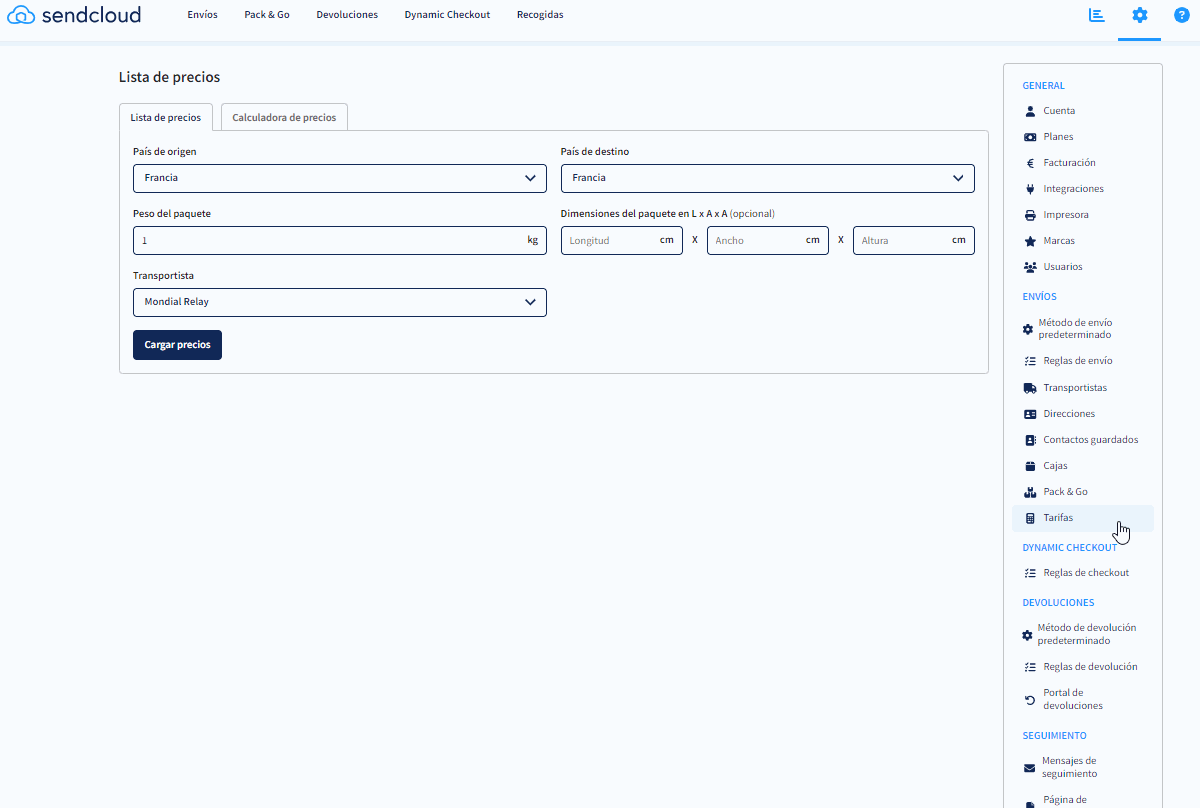This screenshot has height=808, width=1200.
Task: Select the Impresora printer icon in sidebar
Action: pyautogui.click(x=1030, y=214)
